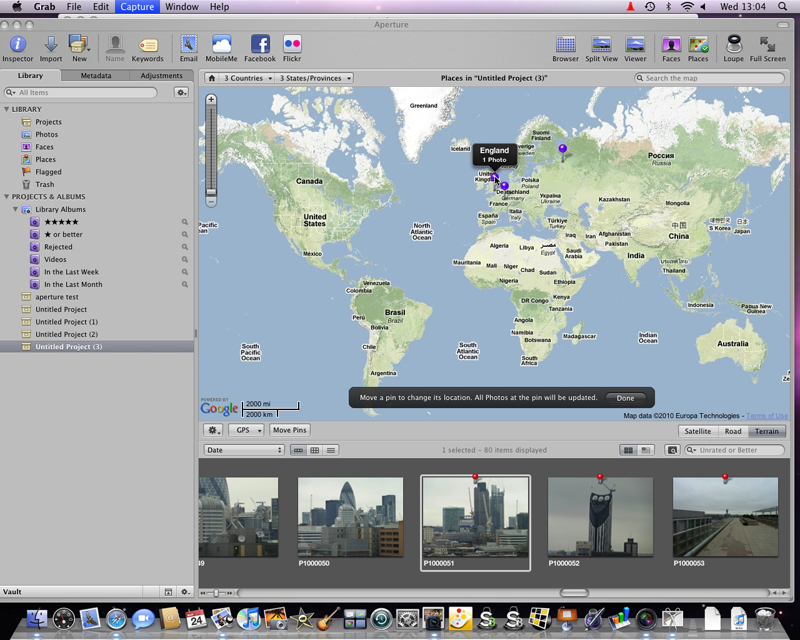Select the P1000052 thumbnail
800x640 pixels.
[x=600, y=516]
